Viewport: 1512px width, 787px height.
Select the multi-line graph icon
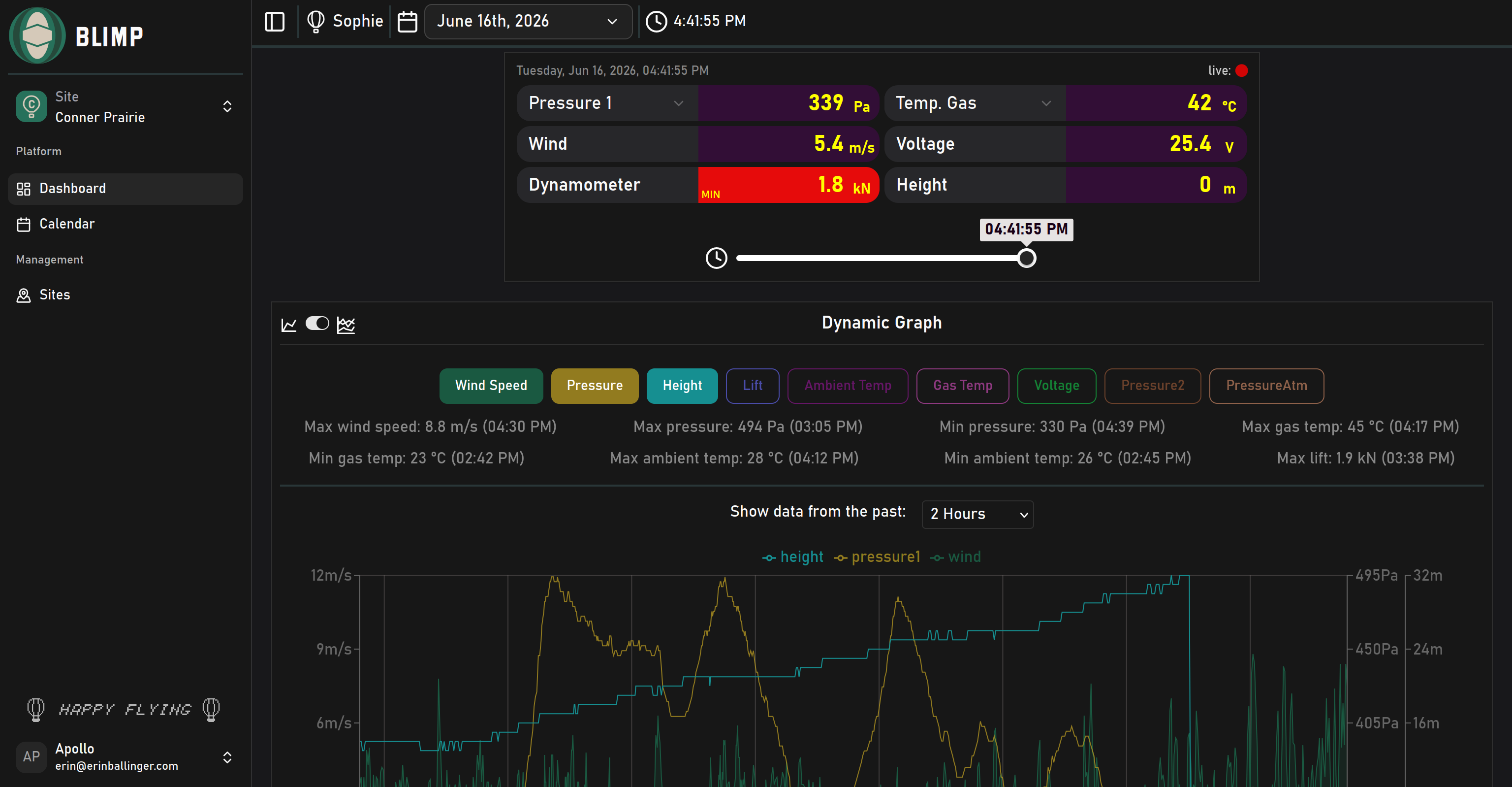[346, 324]
